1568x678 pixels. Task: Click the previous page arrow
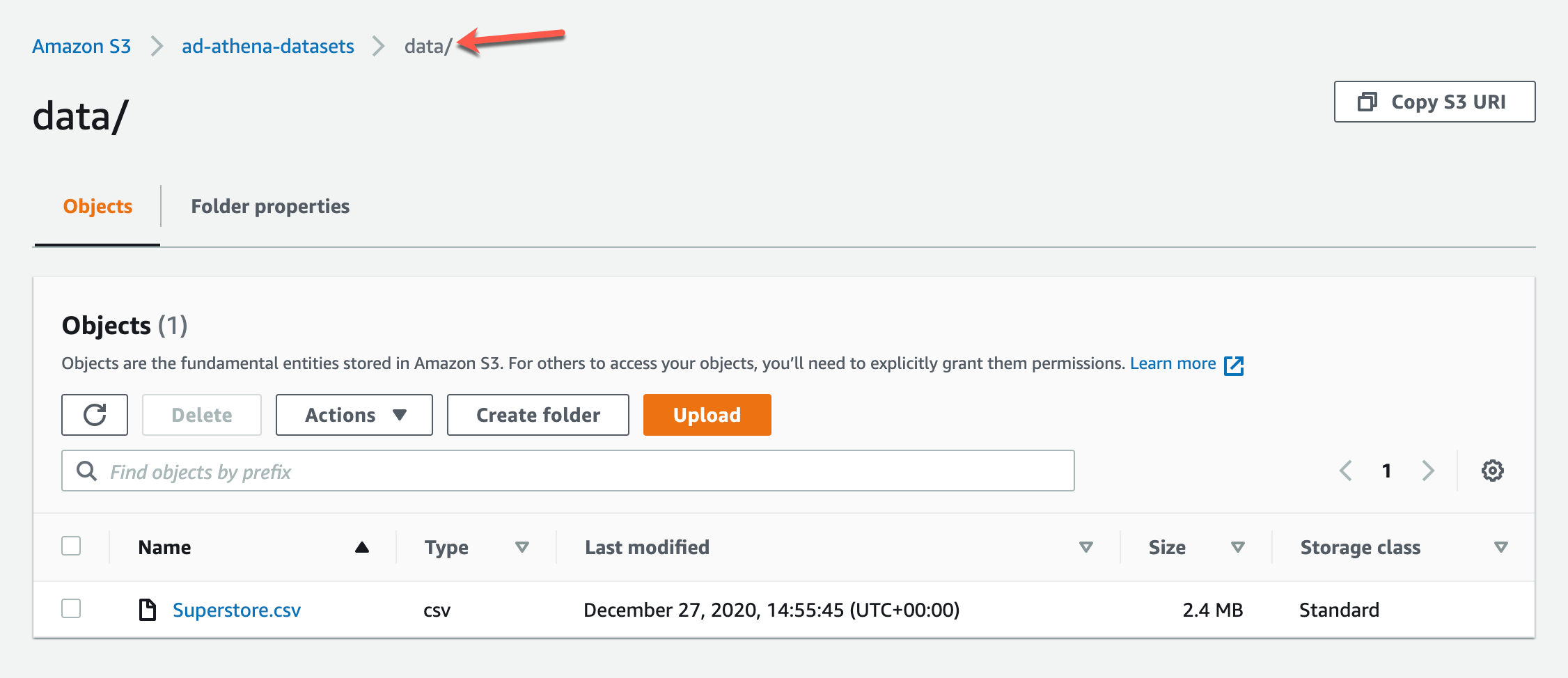(1345, 471)
